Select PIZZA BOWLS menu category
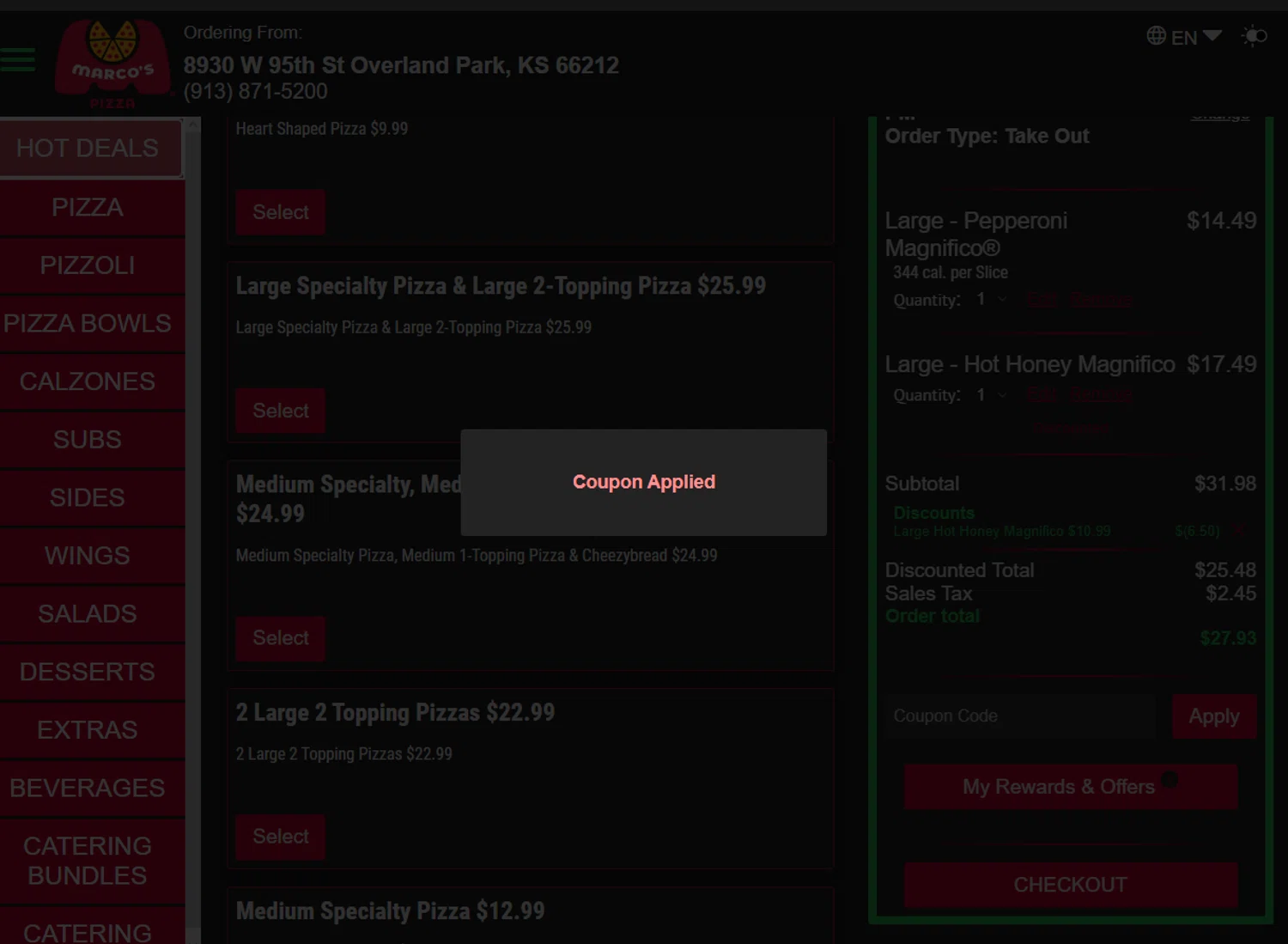The height and width of the screenshot is (944, 1288). [x=92, y=323]
